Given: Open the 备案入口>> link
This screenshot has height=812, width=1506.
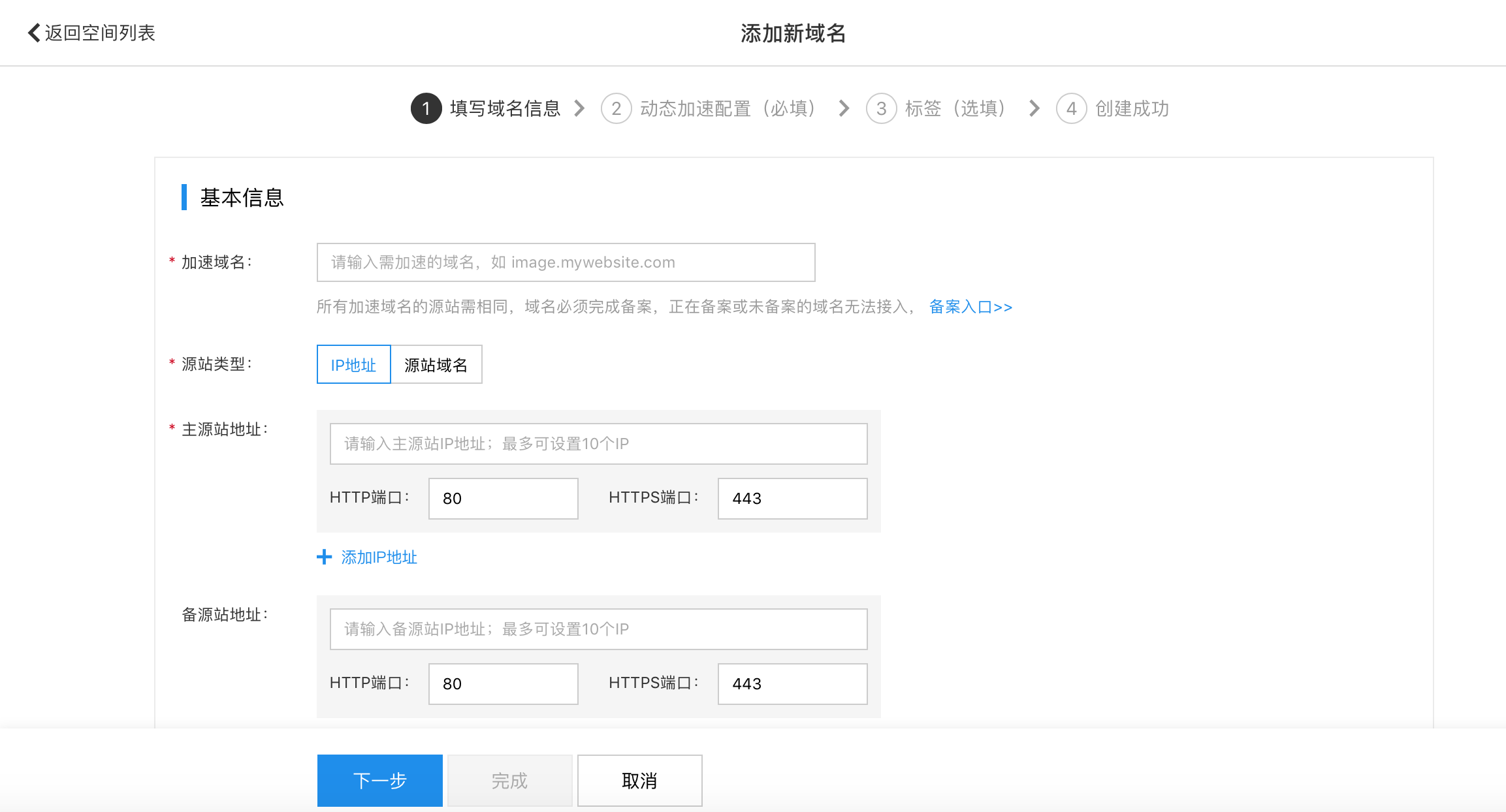Looking at the screenshot, I should 970,307.
